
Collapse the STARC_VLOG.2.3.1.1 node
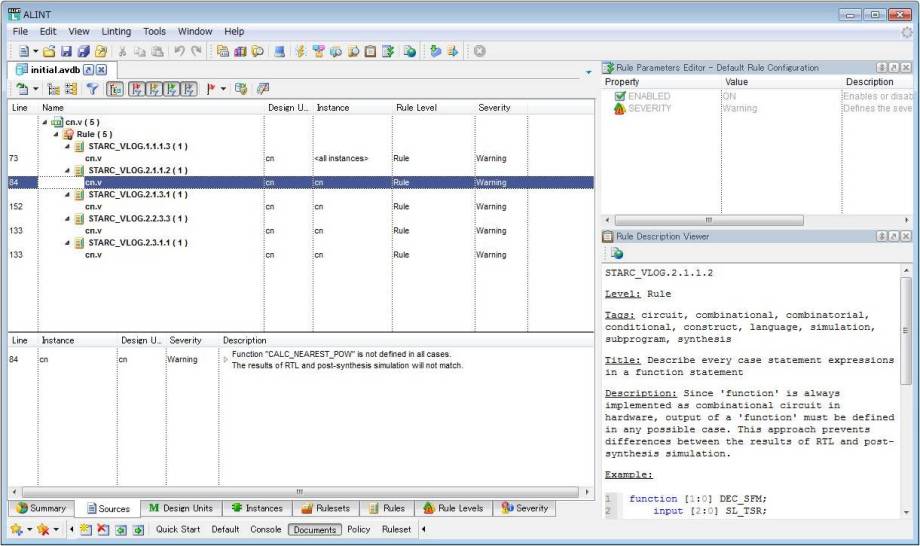pyautogui.click(x=67, y=243)
